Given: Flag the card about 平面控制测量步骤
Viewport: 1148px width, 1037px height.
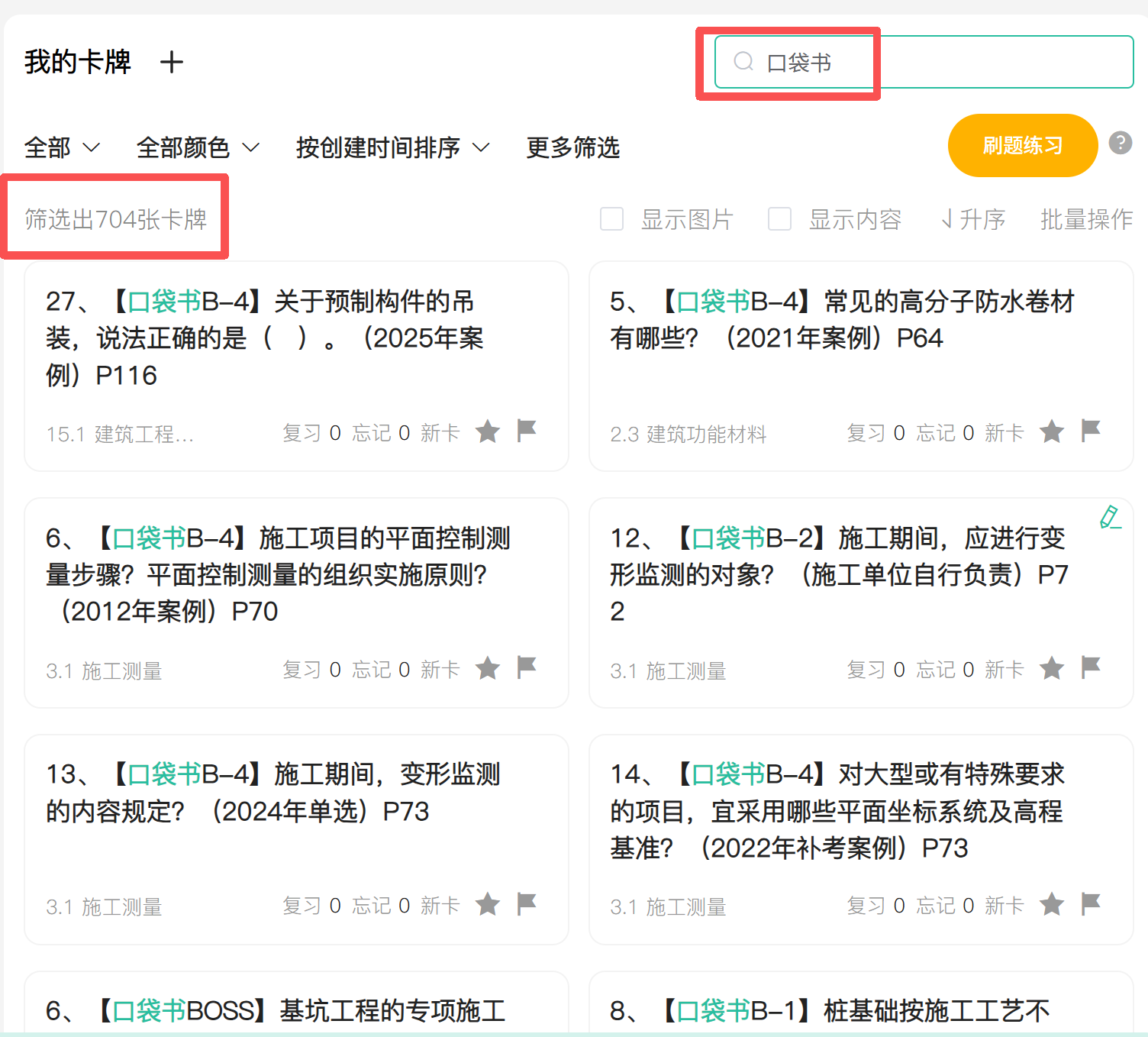Looking at the screenshot, I should point(527,667).
